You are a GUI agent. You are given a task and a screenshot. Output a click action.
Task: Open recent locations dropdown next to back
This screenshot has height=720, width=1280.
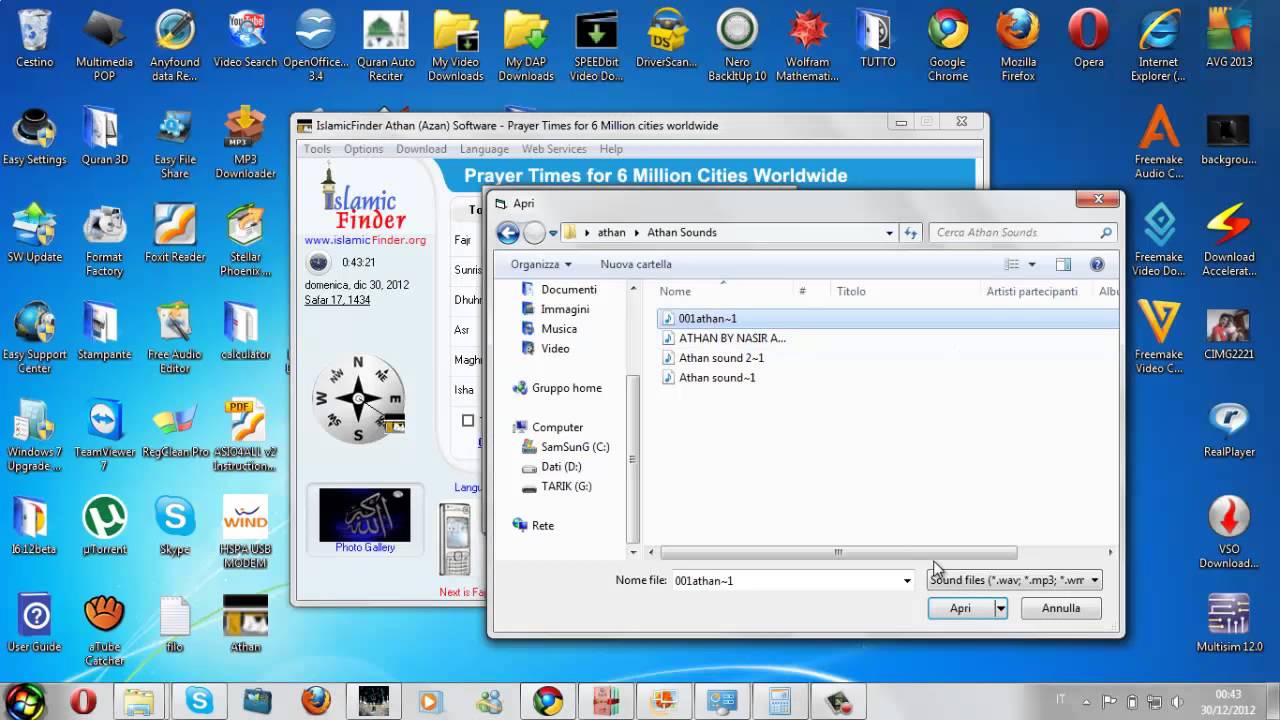[x=552, y=234]
